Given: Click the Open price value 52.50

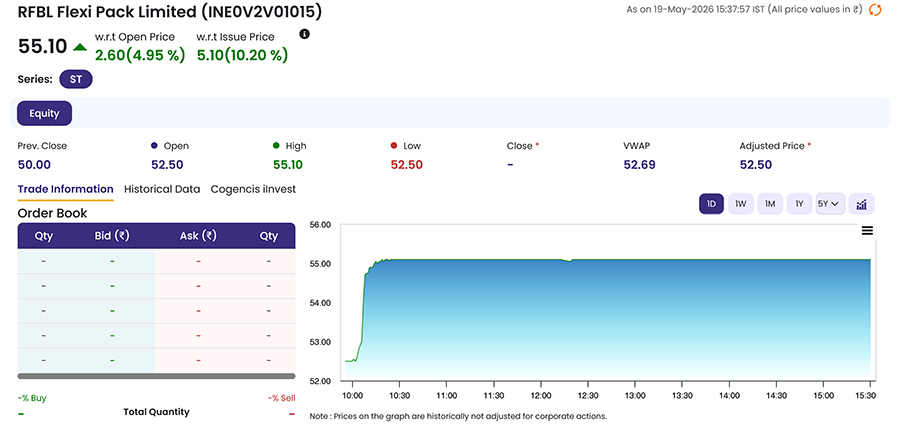Looking at the screenshot, I should [x=167, y=165].
